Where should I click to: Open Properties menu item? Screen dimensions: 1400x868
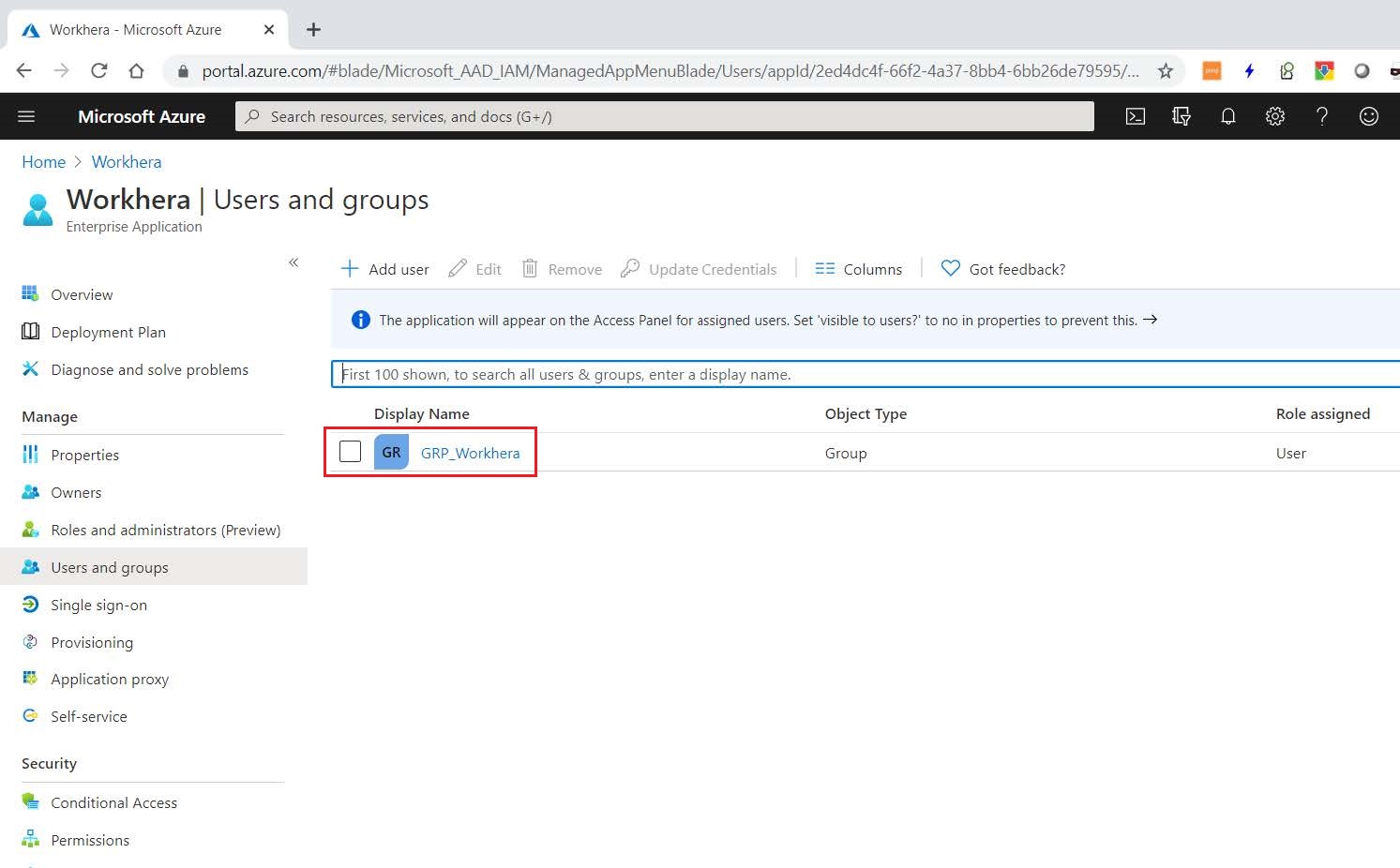[84, 455]
